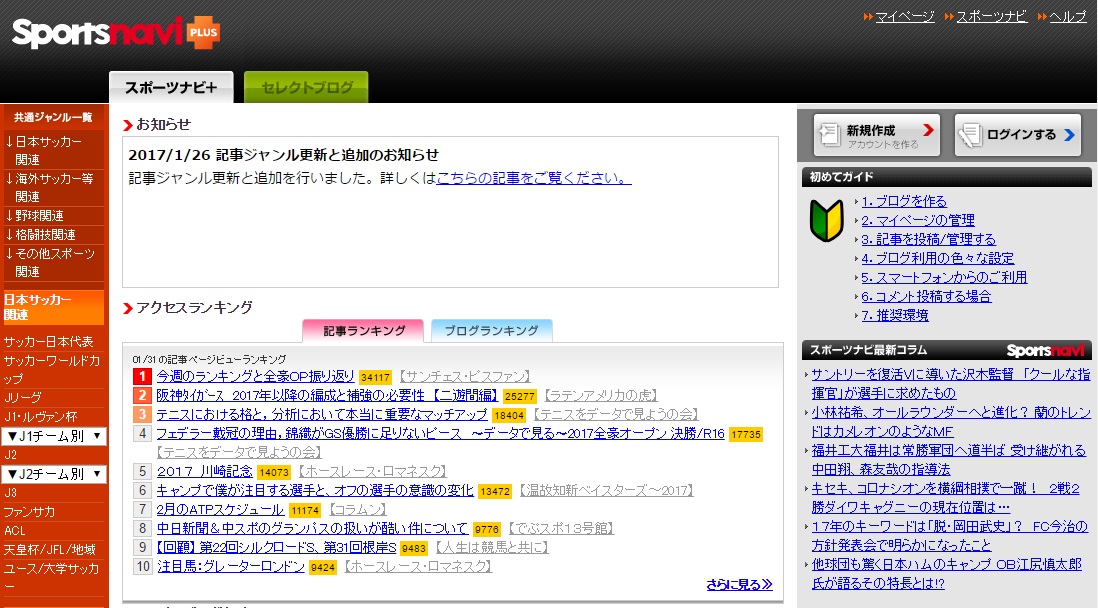Screen dimensions: 1098x608
Task: Click the ログインする button
Action: (x=1018, y=135)
